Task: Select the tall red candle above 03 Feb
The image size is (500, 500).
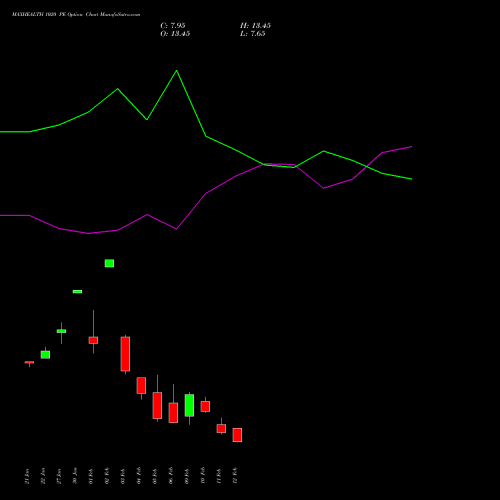Action: 125,354
